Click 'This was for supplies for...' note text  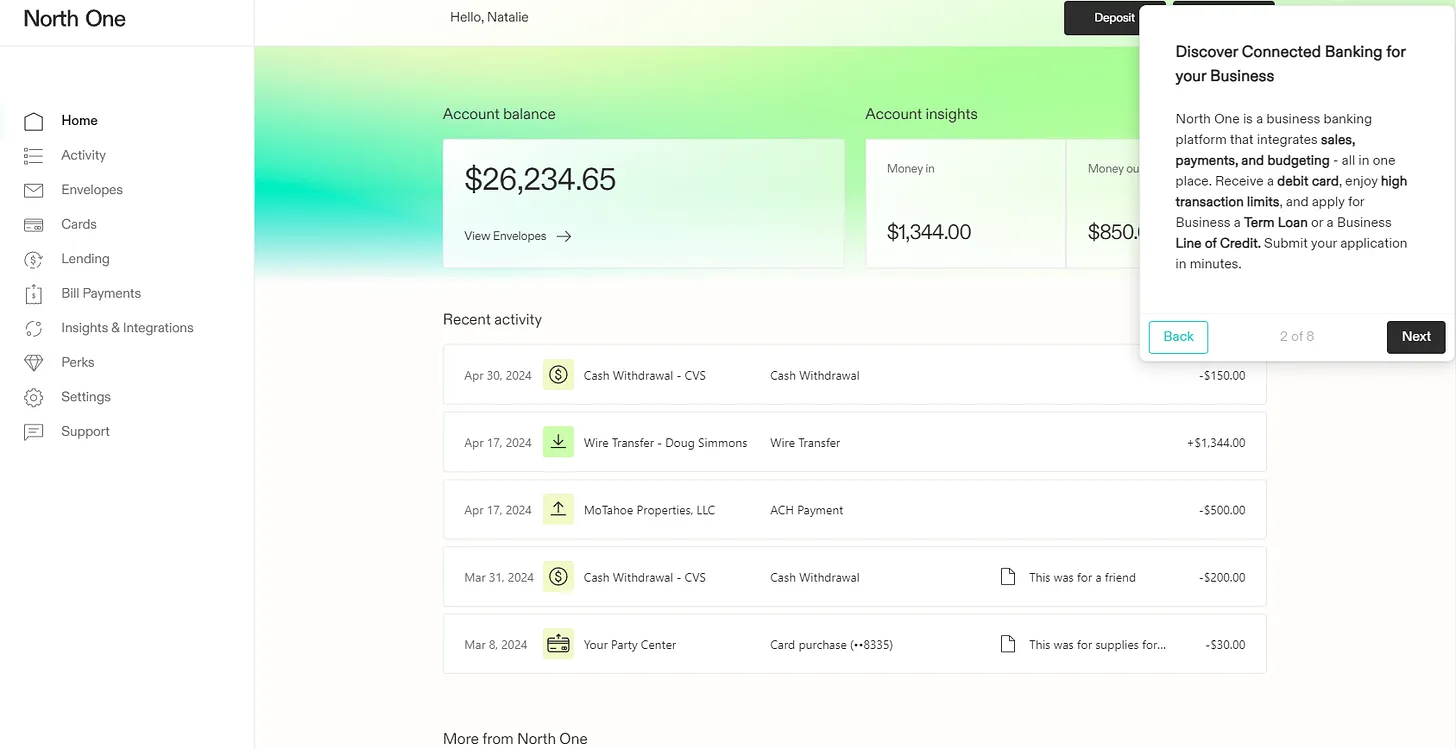point(1097,645)
